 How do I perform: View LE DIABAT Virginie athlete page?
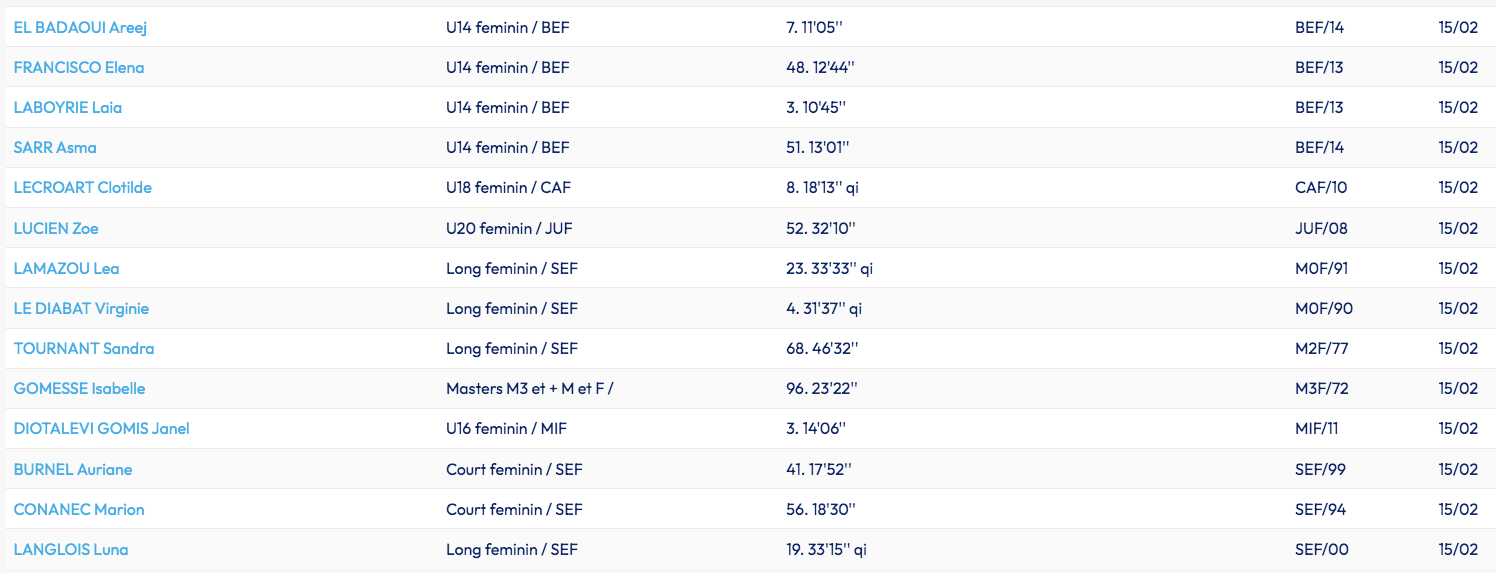coord(81,308)
